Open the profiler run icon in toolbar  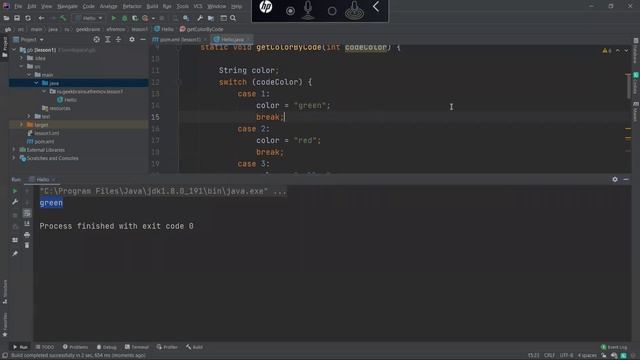click(145, 18)
